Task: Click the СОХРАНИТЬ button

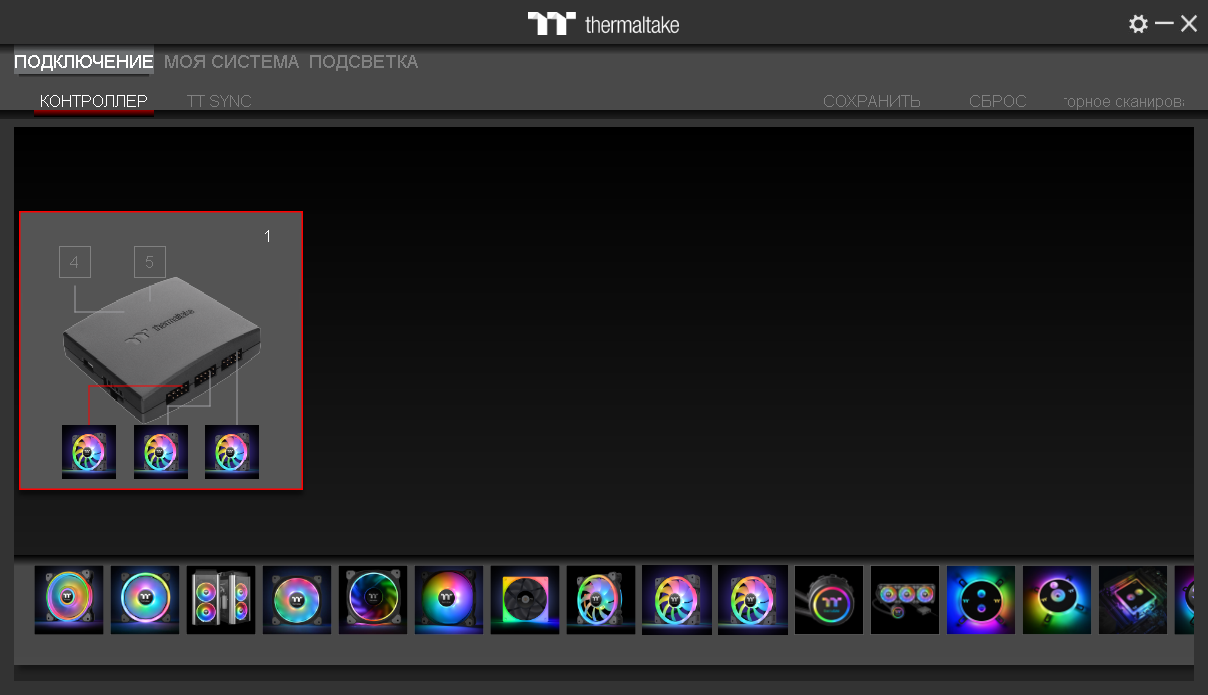Action: (872, 101)
